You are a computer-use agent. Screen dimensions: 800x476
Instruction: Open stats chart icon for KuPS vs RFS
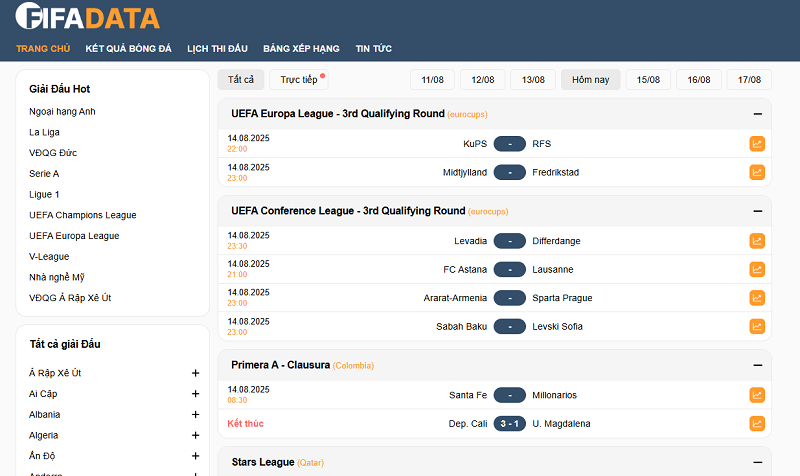[x=757, y=144]
